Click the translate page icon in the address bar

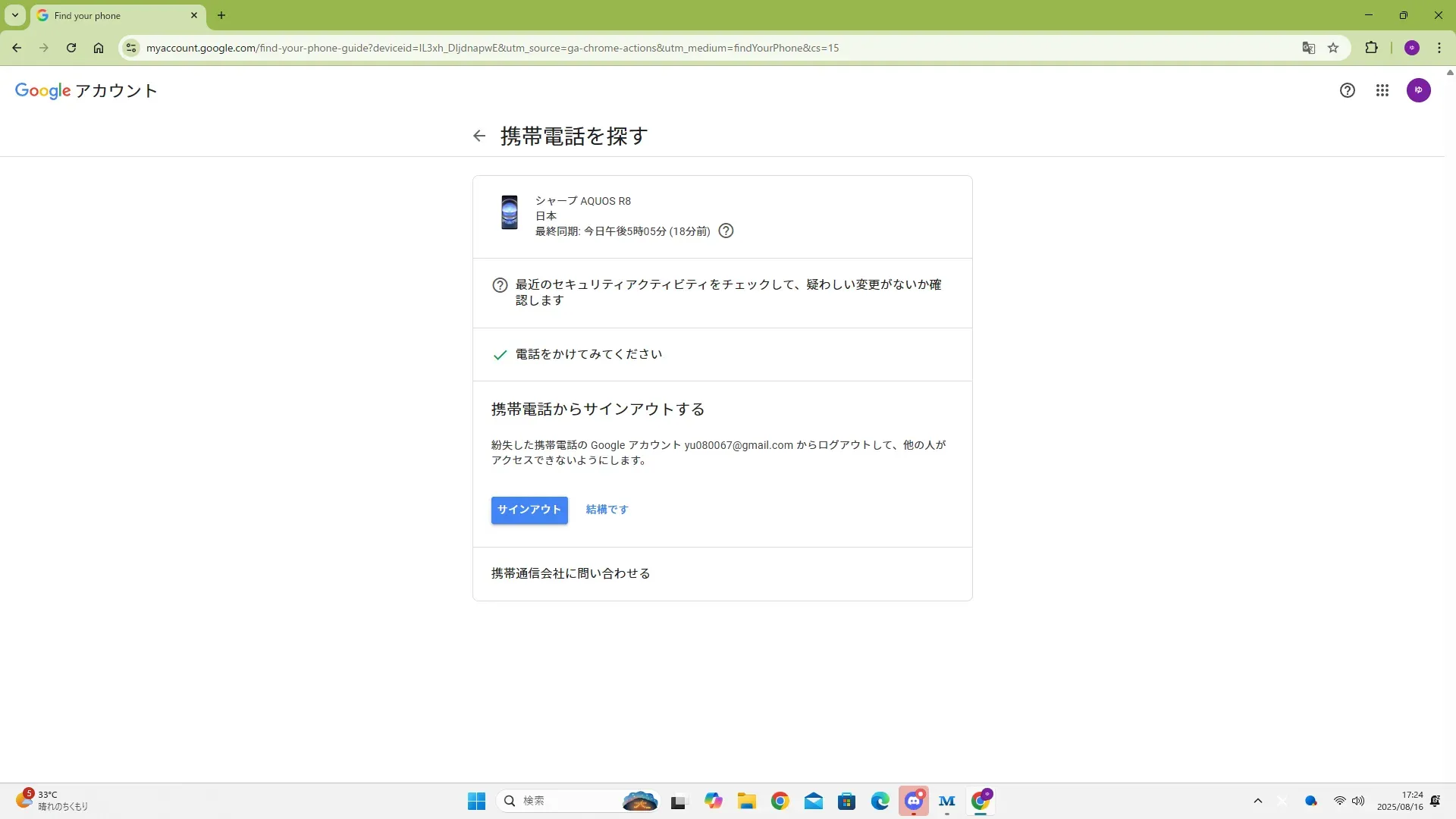[x=1308, y=48]
